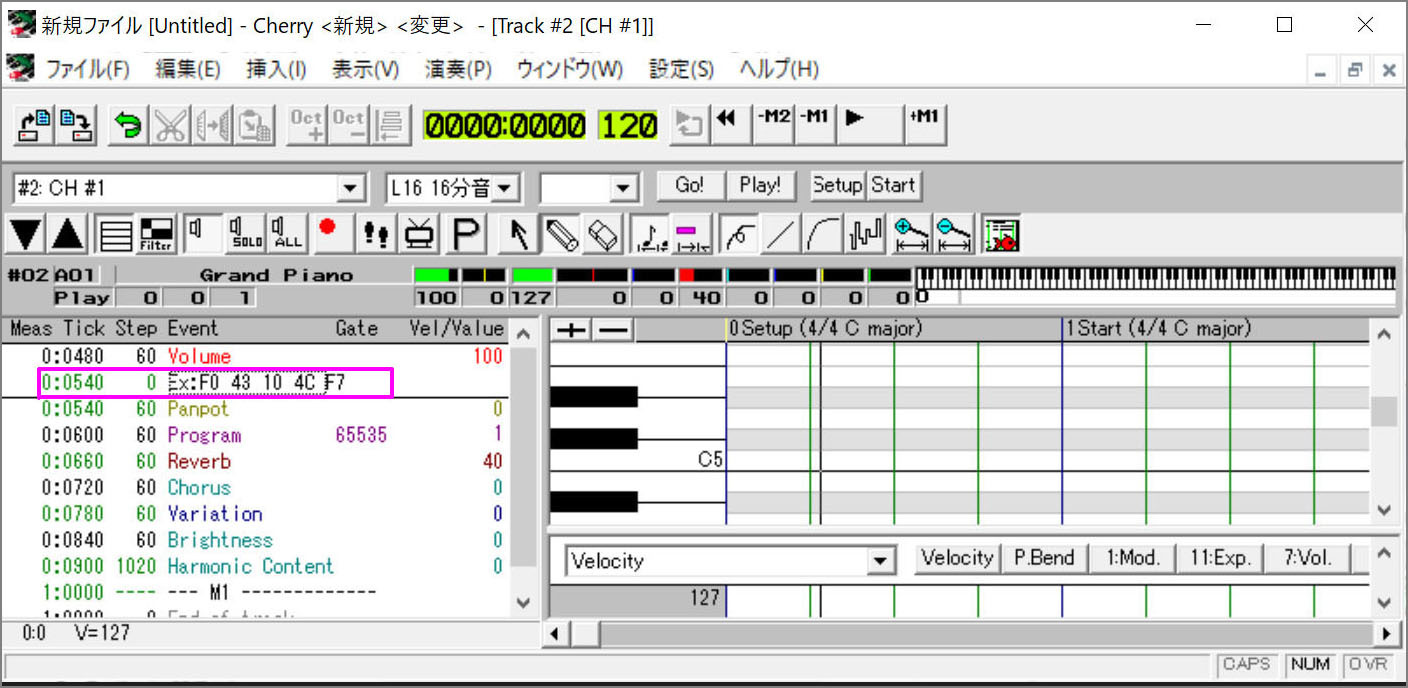The height and width of the screenshot is (688, 1408).
Task: Click the event list scrollbar down arrow
Action: coord(522,602)
